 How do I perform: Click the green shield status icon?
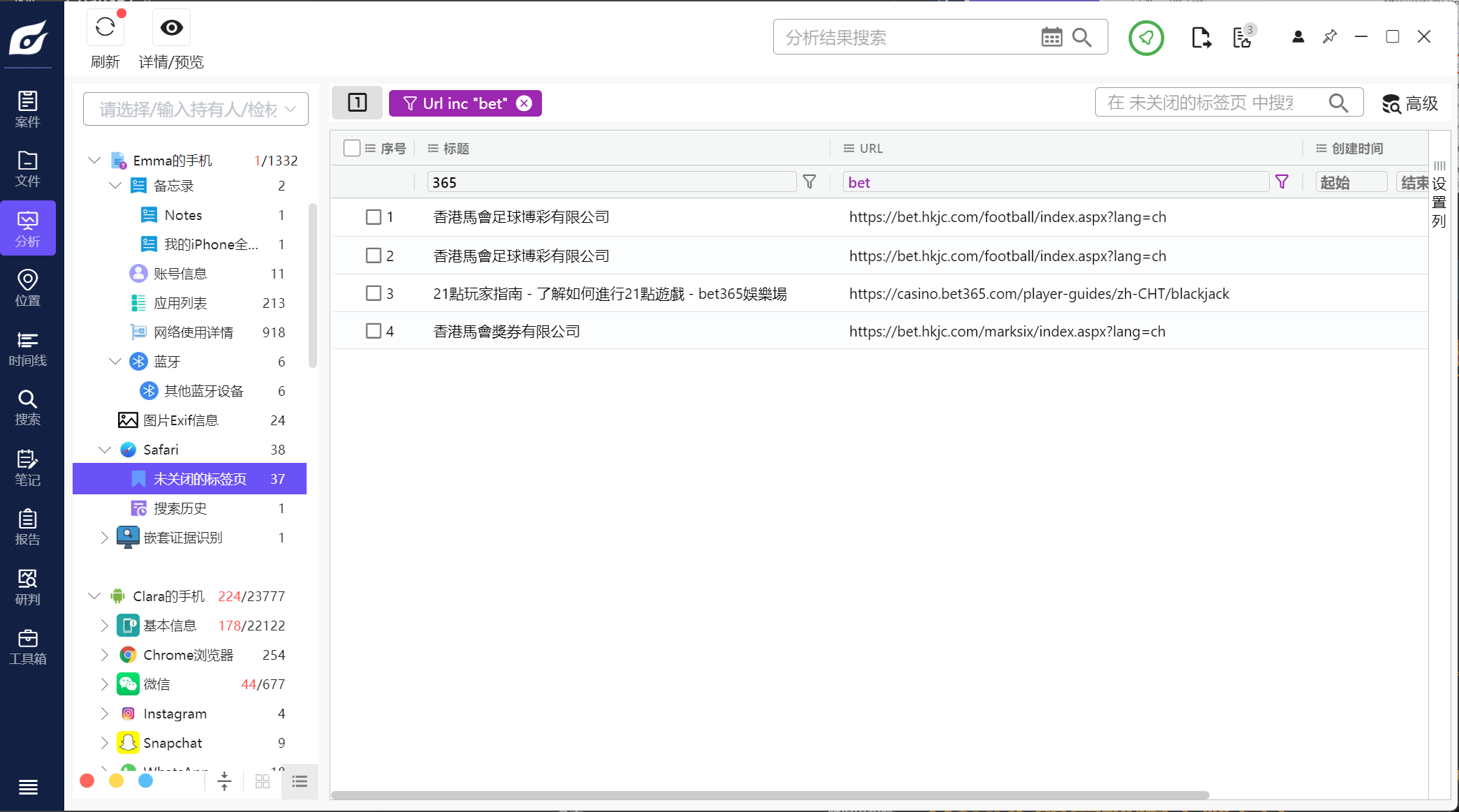(x=1146, y=38)
